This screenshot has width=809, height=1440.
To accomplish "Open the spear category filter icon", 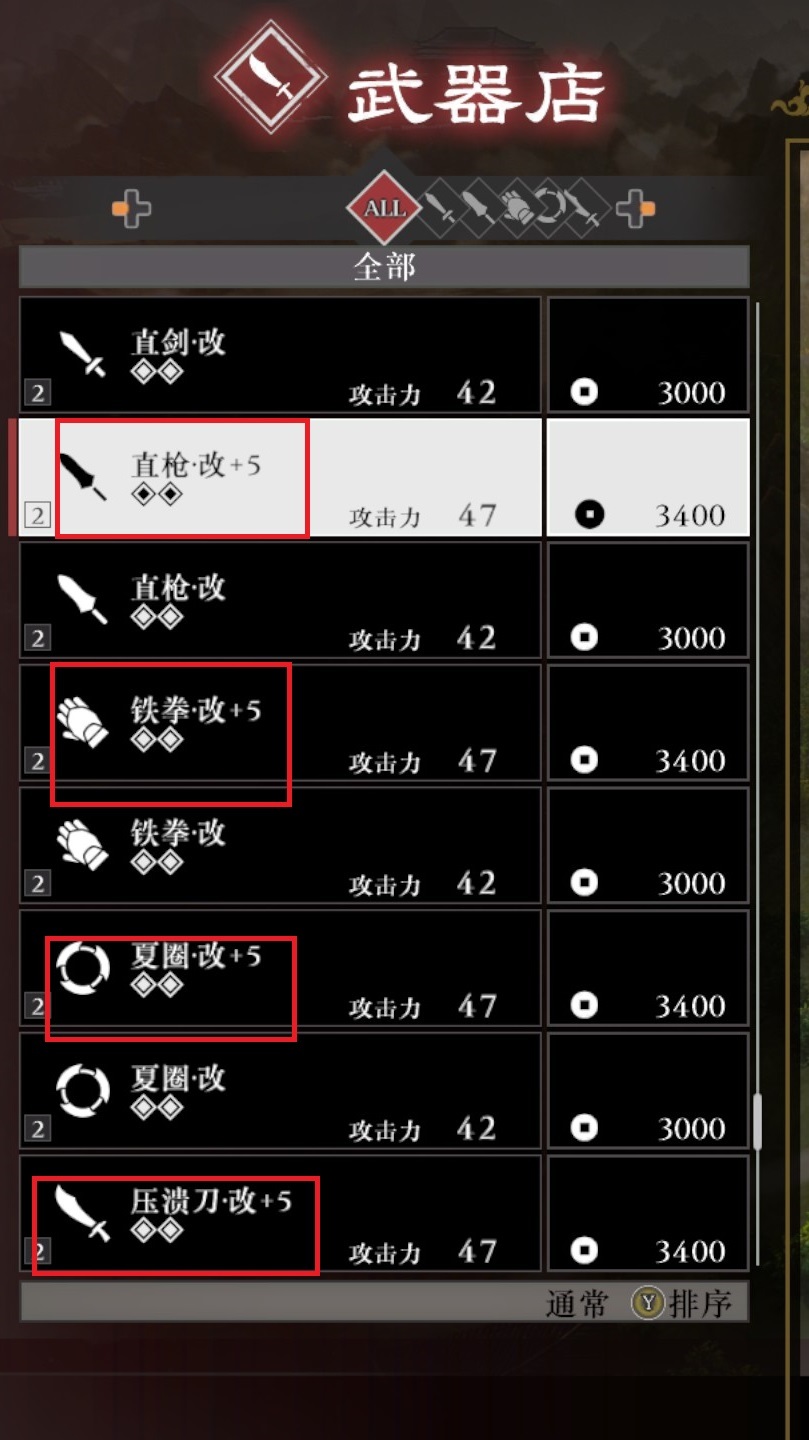I will tap(478, 208).
